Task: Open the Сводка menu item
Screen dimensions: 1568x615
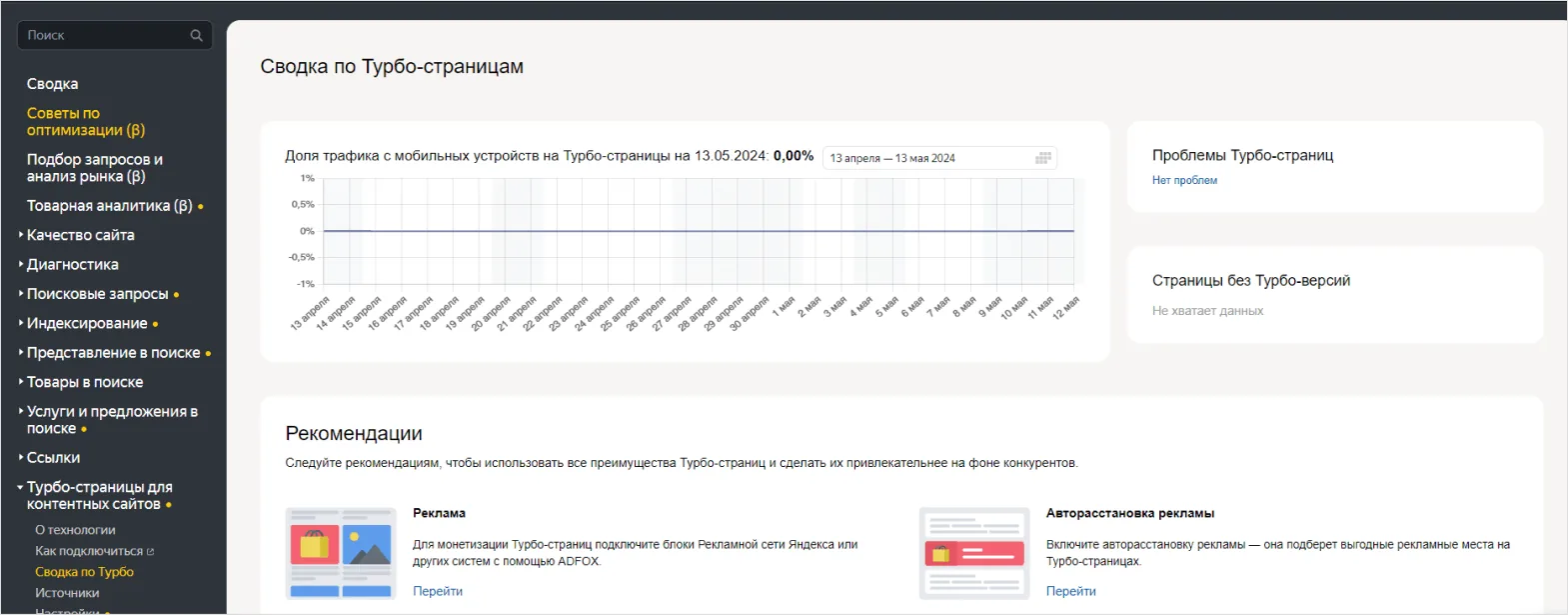Action: click(x=52, y=84)
